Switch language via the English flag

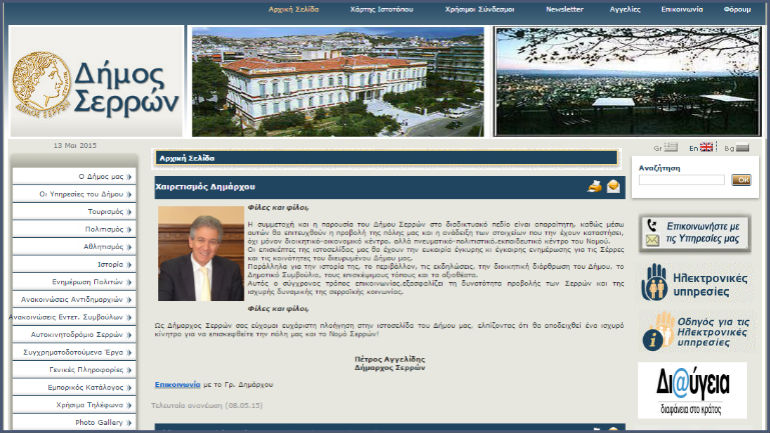coord(706,148)
